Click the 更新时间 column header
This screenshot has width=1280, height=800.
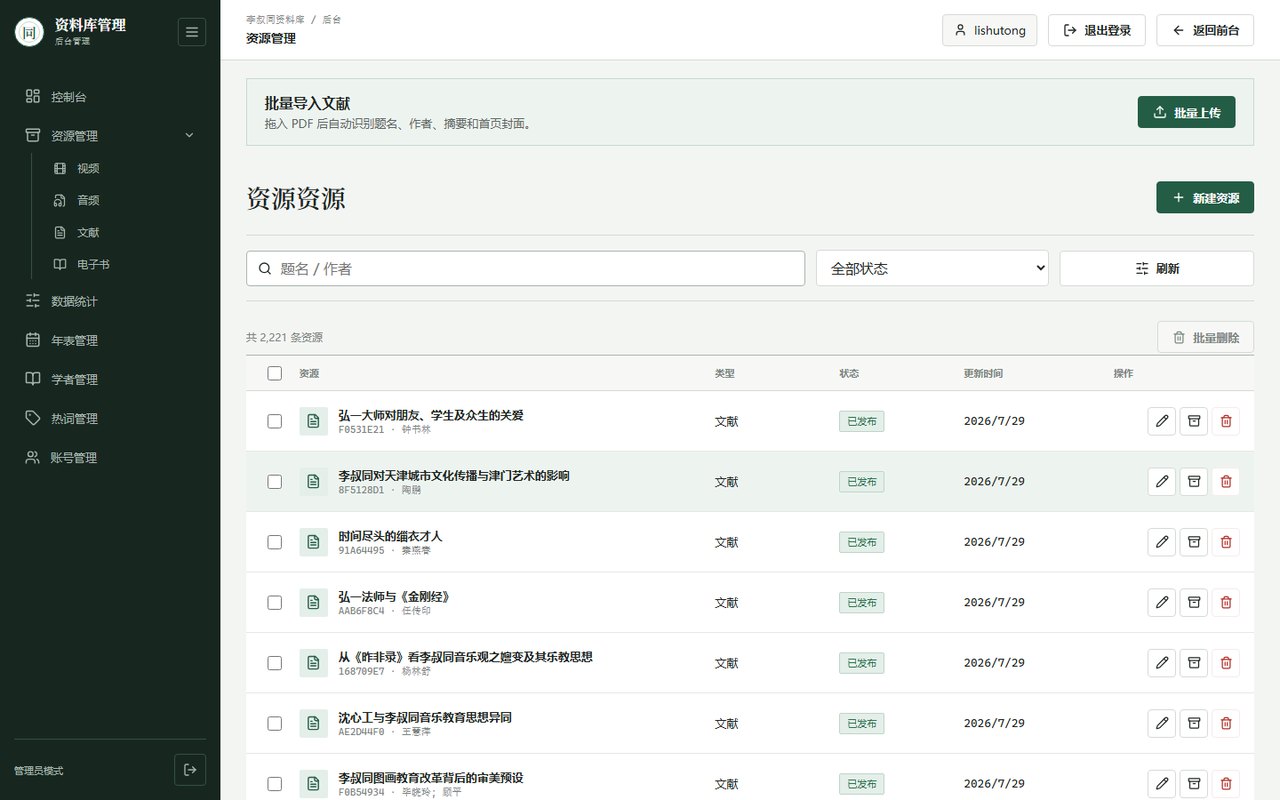coord(983,373)
